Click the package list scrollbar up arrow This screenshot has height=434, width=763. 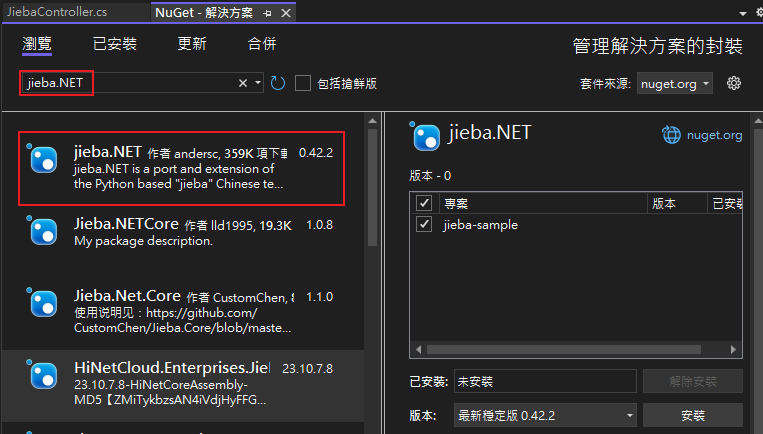(373, 121)
